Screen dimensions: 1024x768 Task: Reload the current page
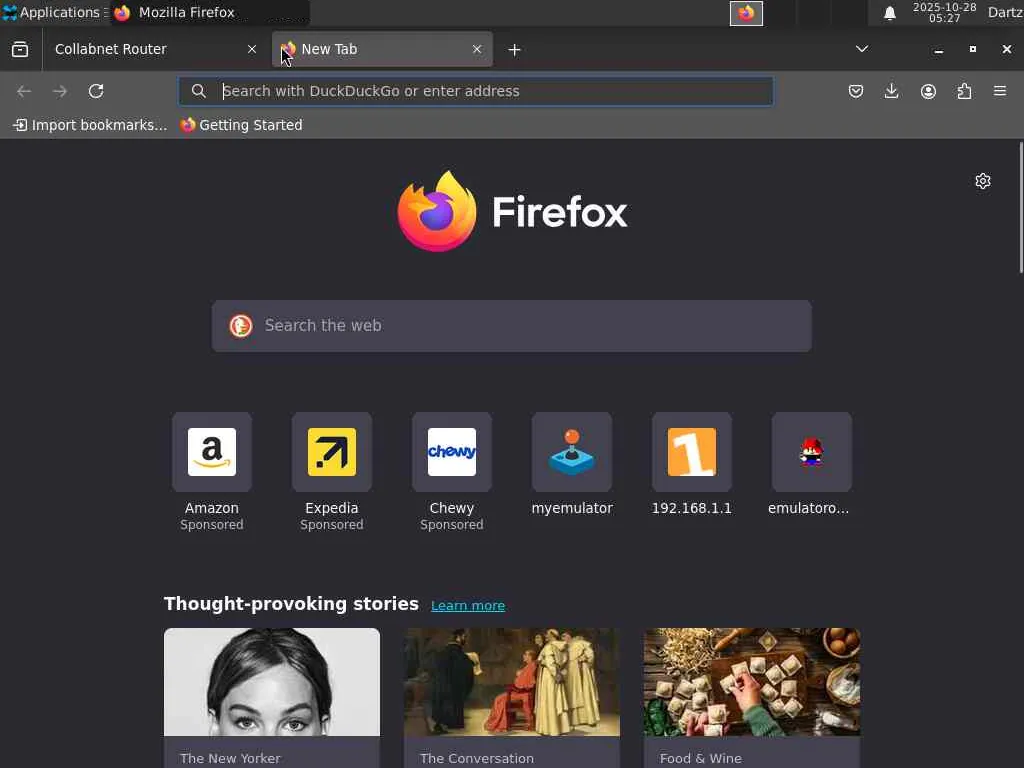(96, 91)
